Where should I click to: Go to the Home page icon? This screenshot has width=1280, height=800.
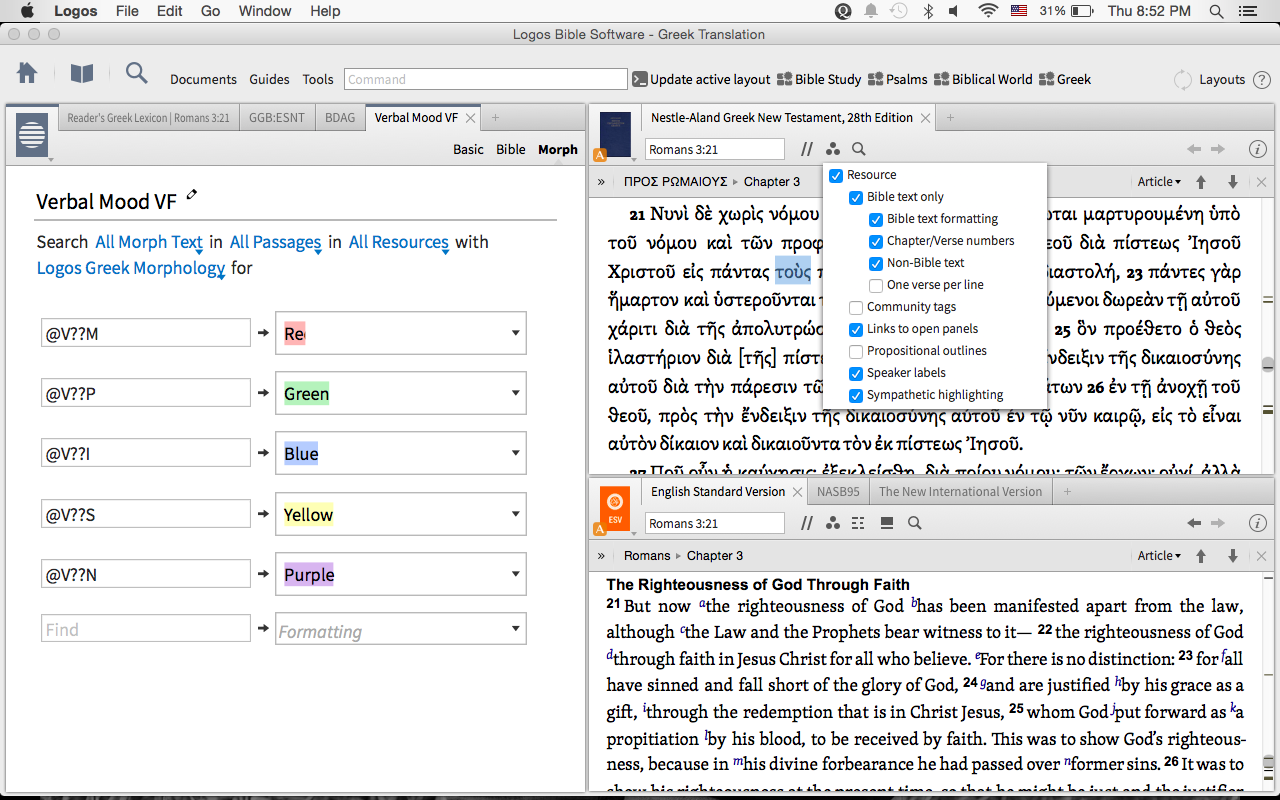point(27,73)
